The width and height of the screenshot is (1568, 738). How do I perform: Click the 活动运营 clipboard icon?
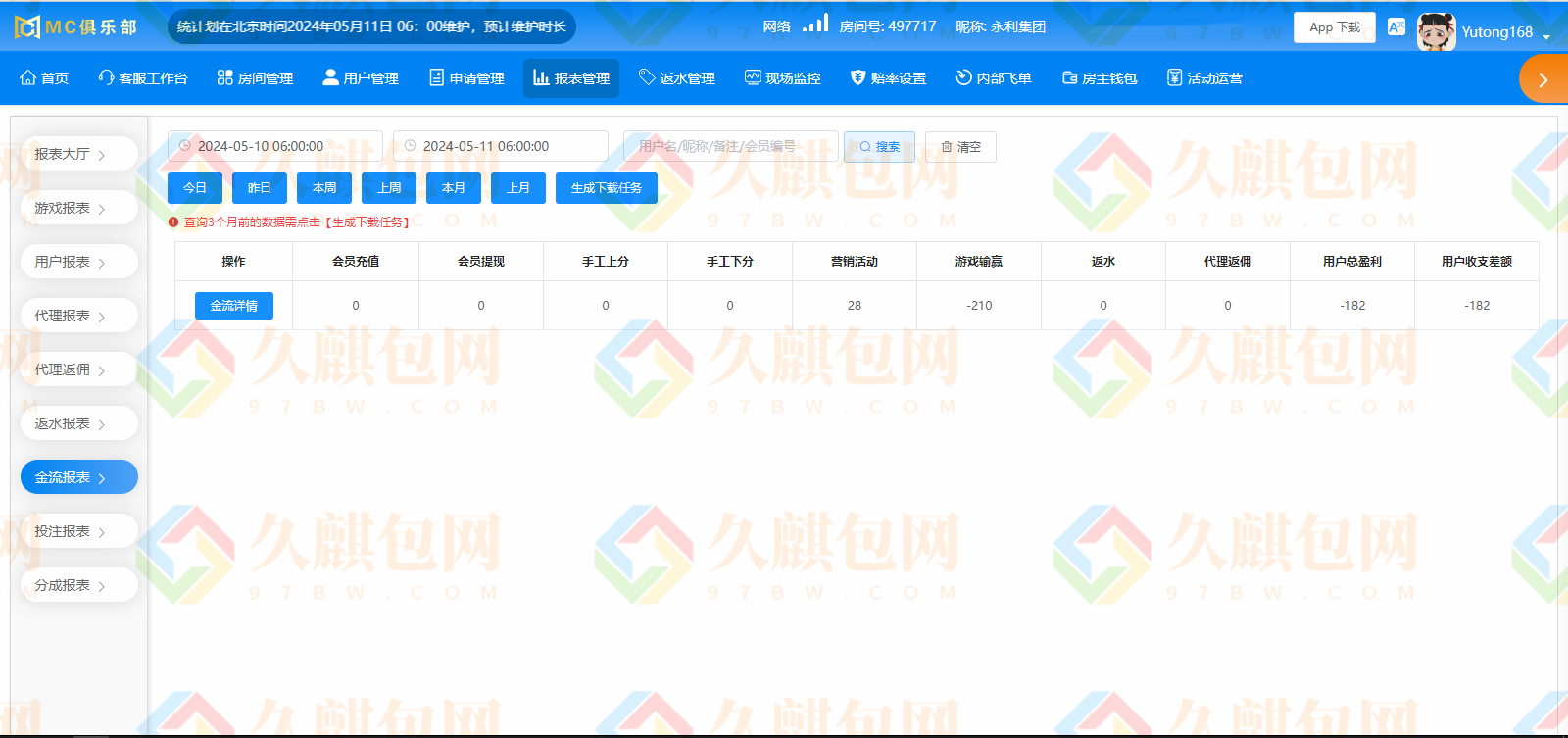pos(1174,77)
